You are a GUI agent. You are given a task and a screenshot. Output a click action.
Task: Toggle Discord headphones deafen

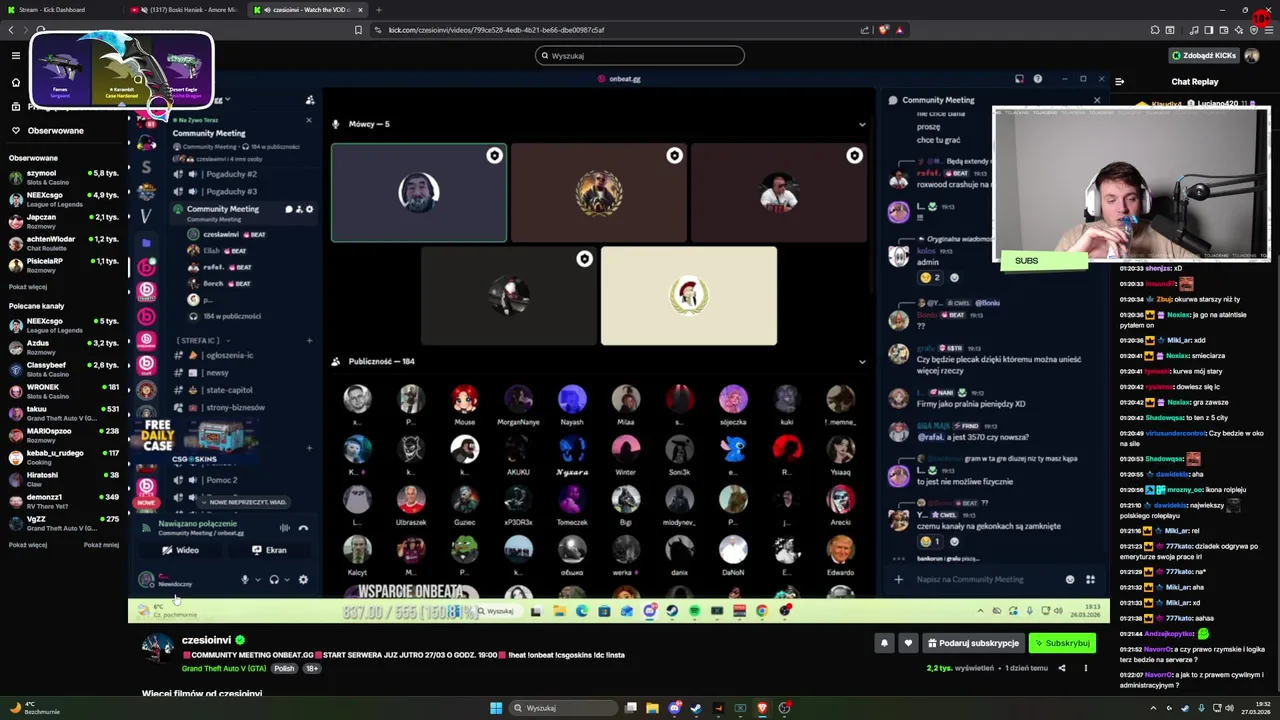(x=274, y=580)
